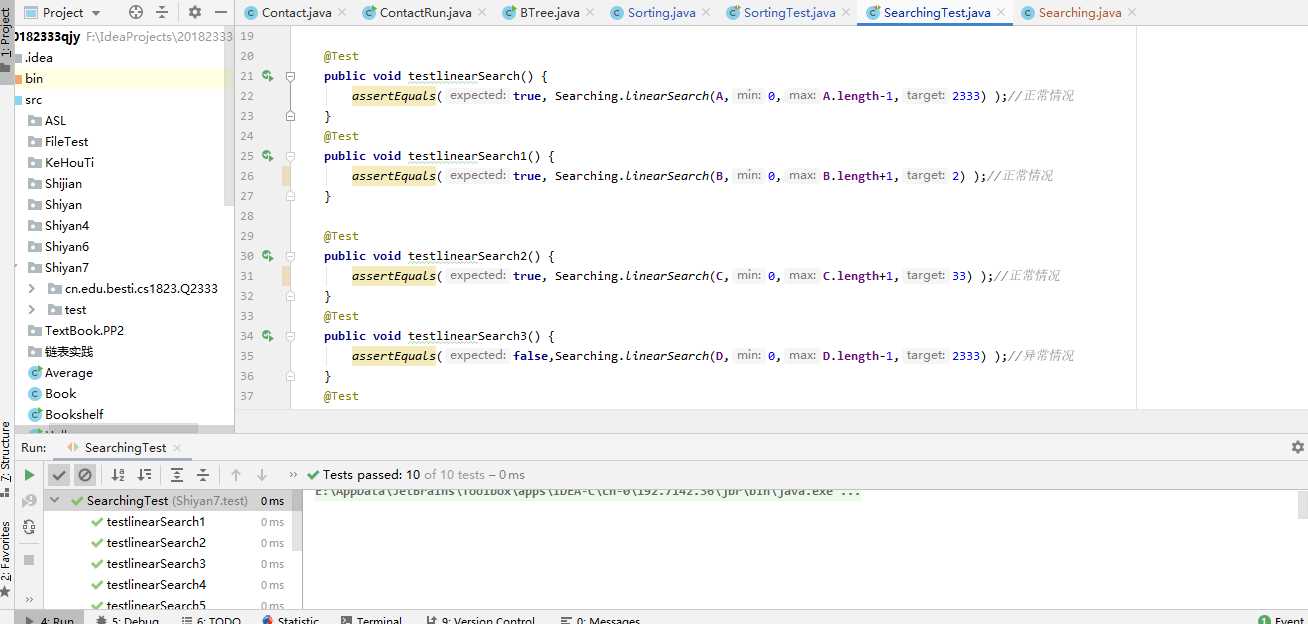
Task: Go to next failed test arrow
Action: coord(262,475)
